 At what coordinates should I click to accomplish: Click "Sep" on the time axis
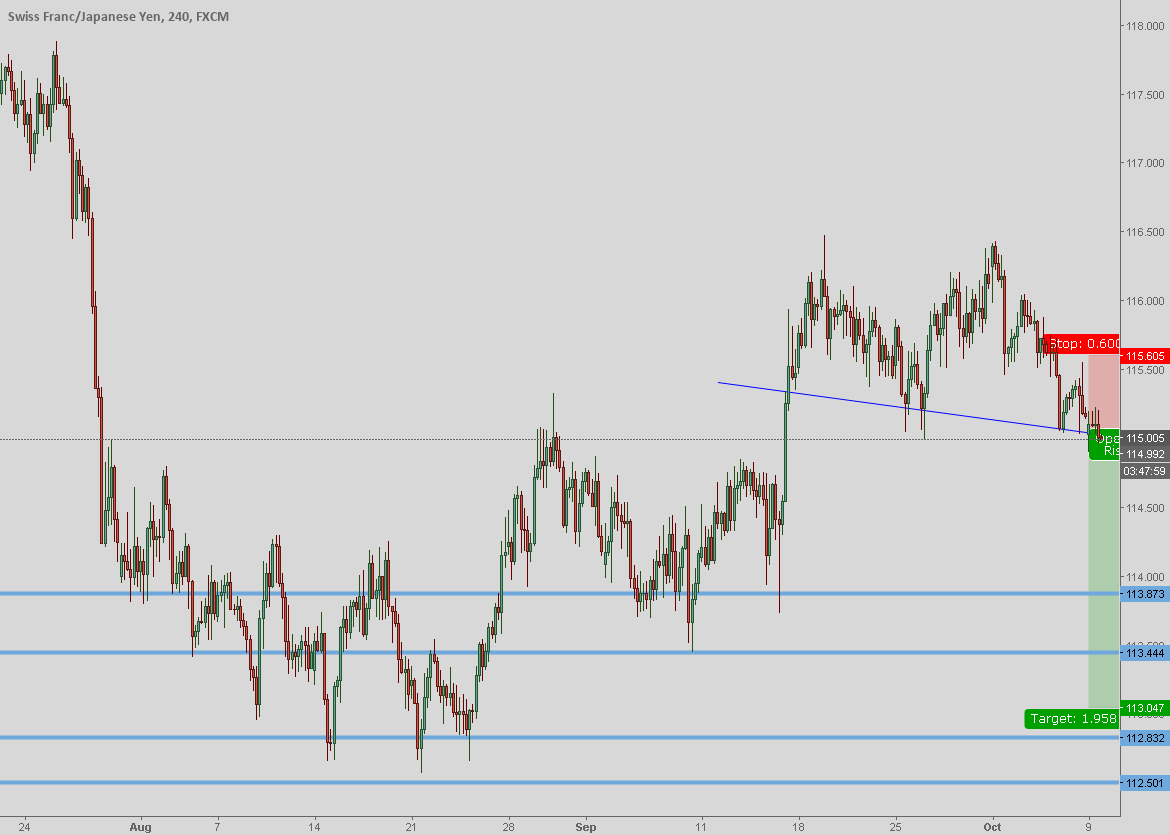coord(585,828)
